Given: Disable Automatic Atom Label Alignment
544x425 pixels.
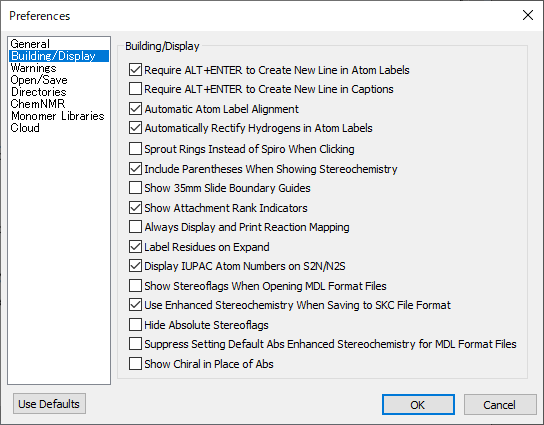Looking at the screenshot, I should (135, 109).
